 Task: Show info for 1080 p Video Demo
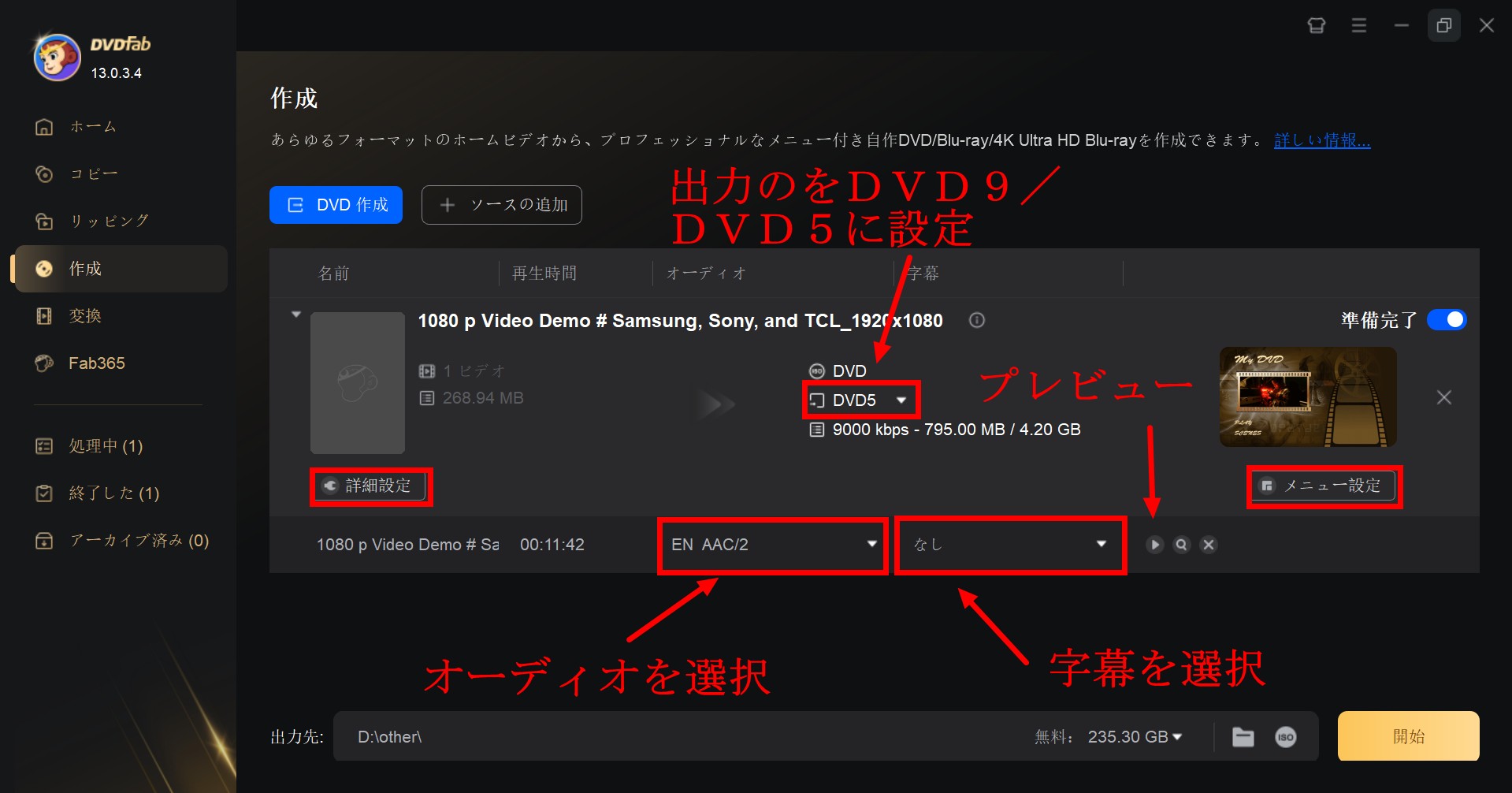click(977, 320)
